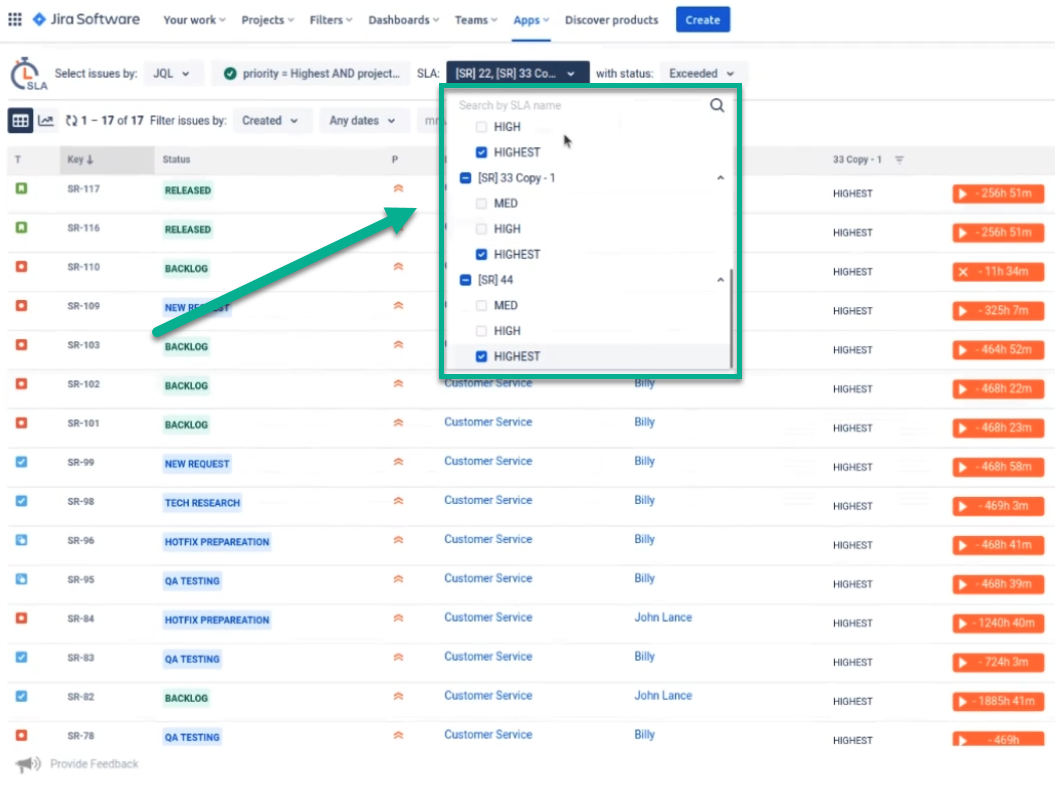Click the Create button
1055x786 pixels.
[x=702, y=20]
